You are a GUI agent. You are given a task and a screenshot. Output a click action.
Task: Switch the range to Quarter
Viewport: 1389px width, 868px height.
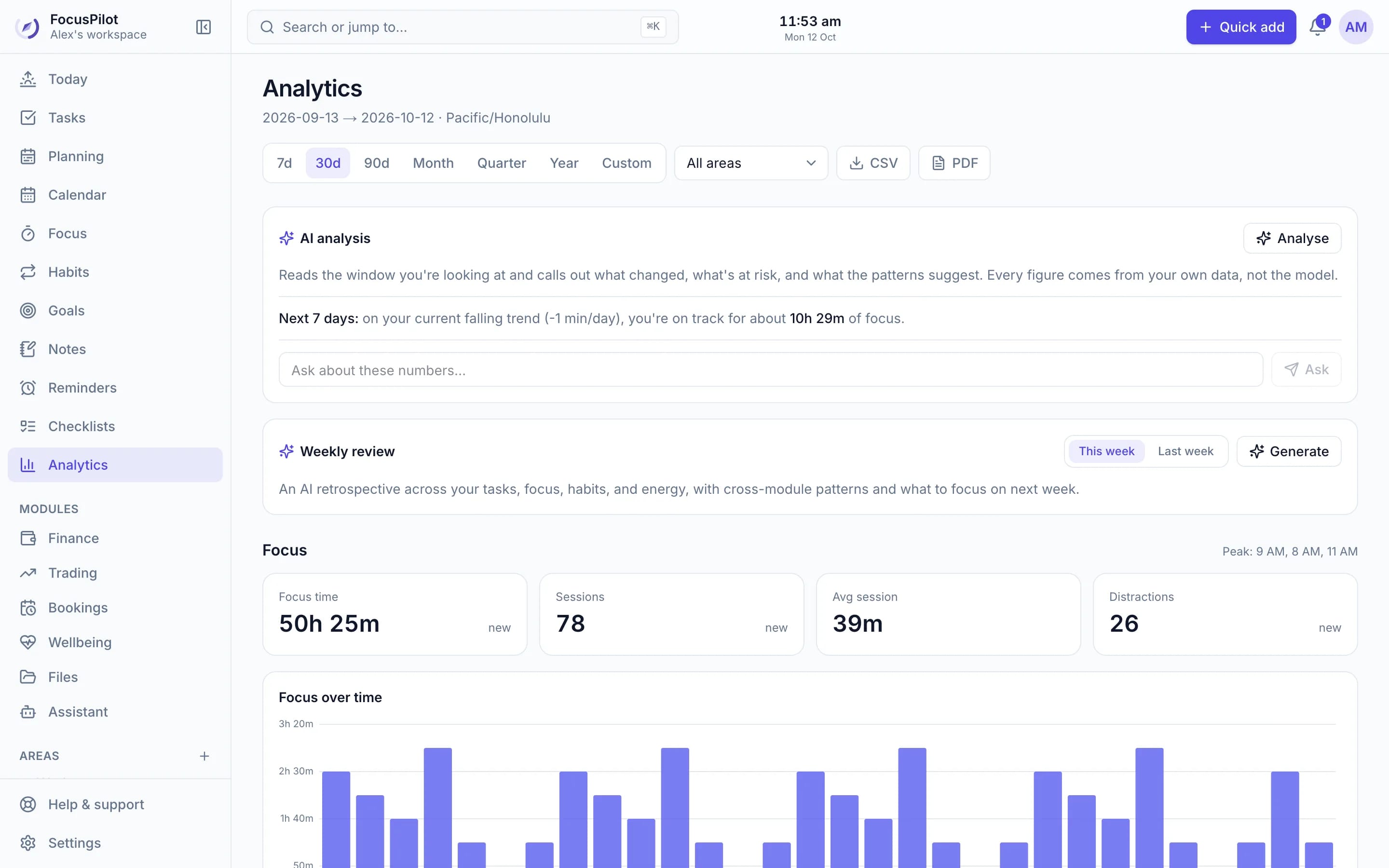[x=502, y=163]
